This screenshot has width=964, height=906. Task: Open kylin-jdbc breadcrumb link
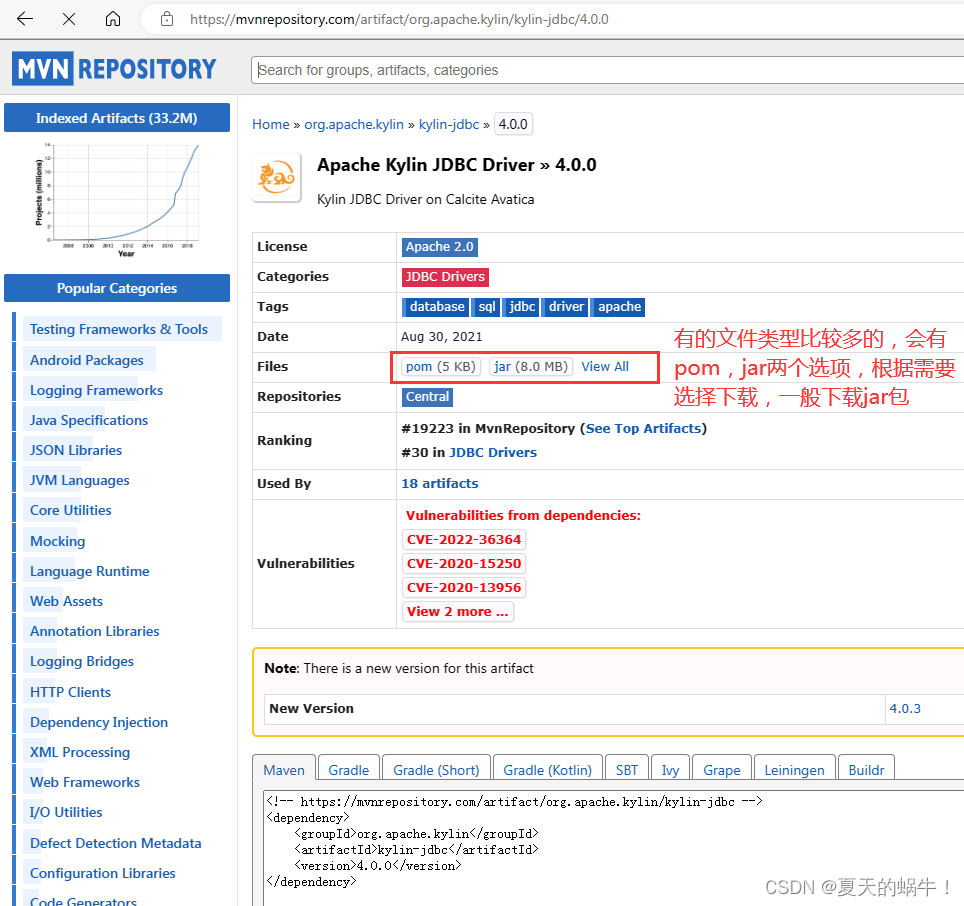pyautogui.click(x=449, y=124)
